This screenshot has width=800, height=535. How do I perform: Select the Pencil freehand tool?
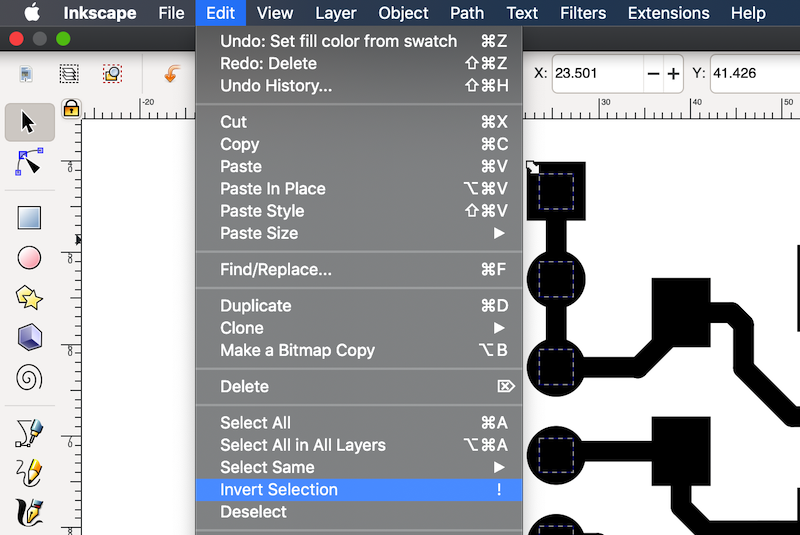pos(29,472)
